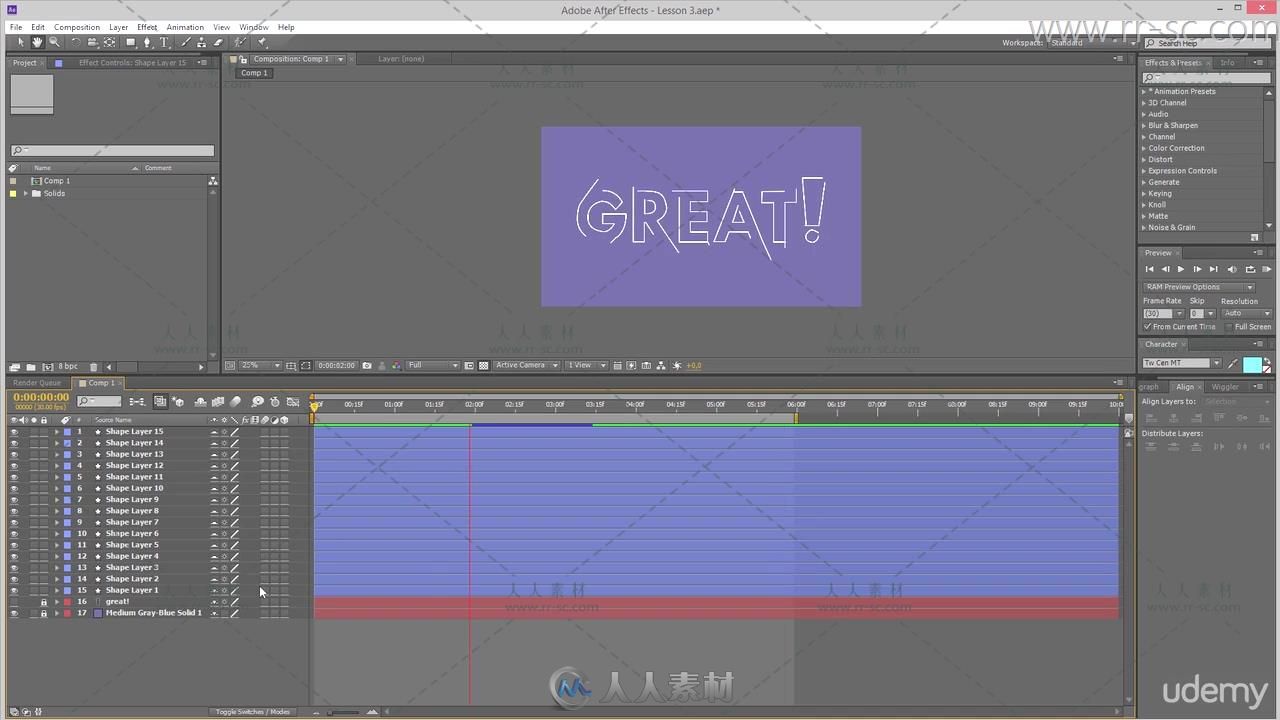Open the Effect menu

coord(147,27)
